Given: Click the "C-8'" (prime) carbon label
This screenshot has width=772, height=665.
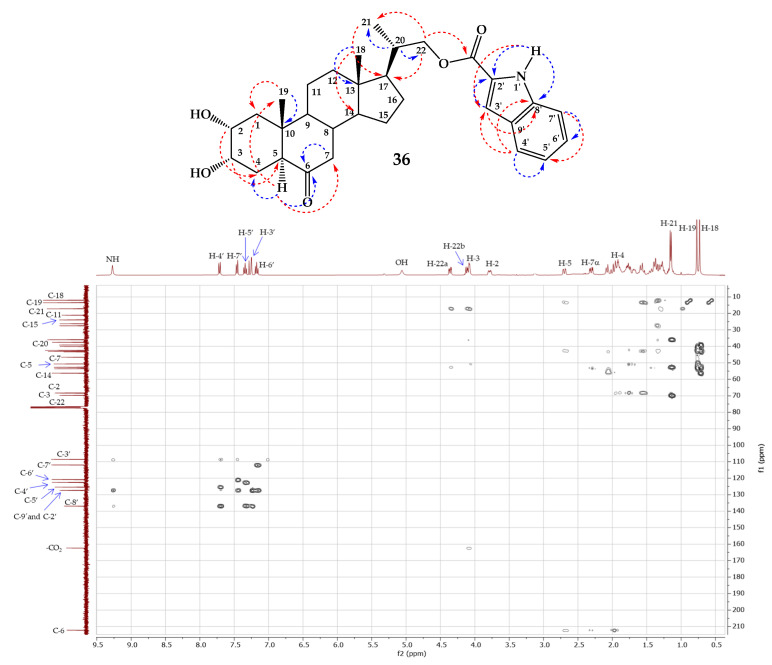Looking at the screenshot, I should click(71, 503).
